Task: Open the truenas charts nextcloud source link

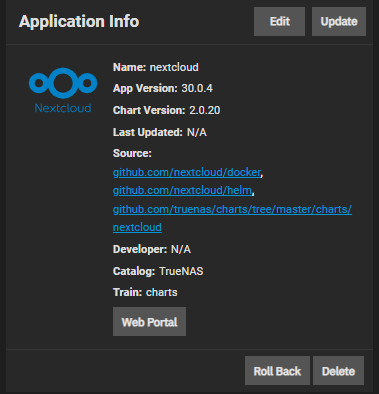Action: click(x=232, y=218)
